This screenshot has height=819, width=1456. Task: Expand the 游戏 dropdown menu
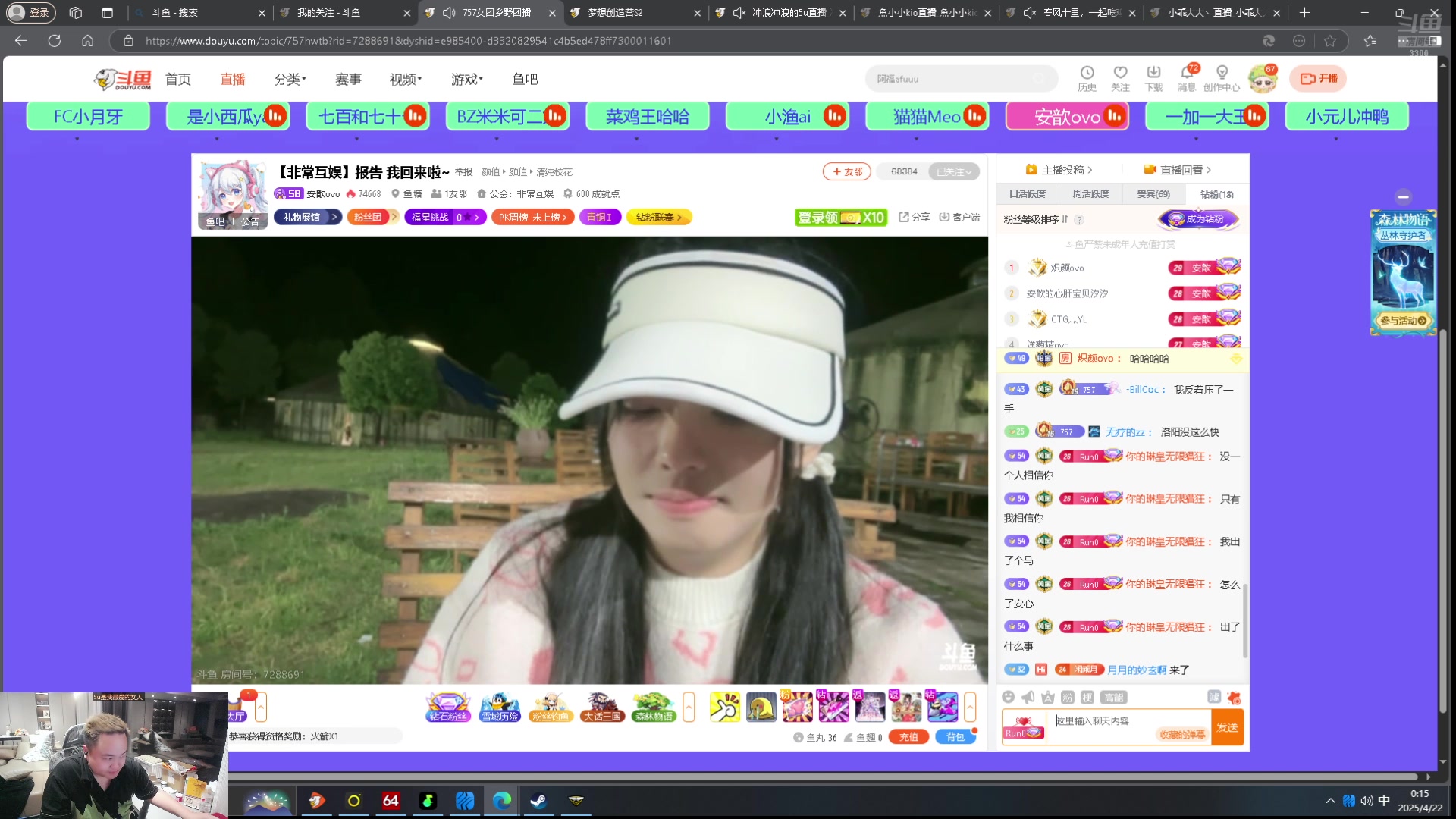point(467,79)
